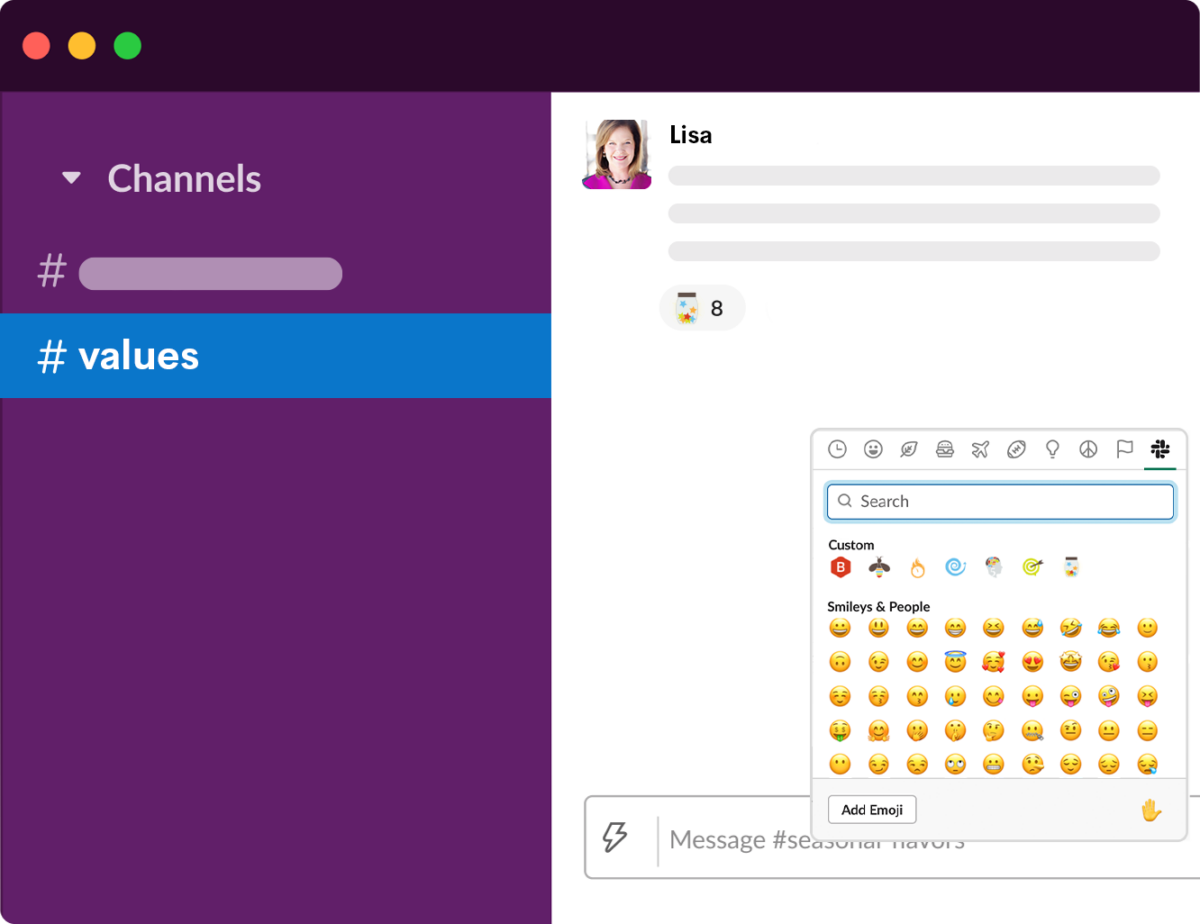This screenshot has width=1200, height=924.
Task: Jump to the Travel airplane emoji tab
Action: [980, 450]
